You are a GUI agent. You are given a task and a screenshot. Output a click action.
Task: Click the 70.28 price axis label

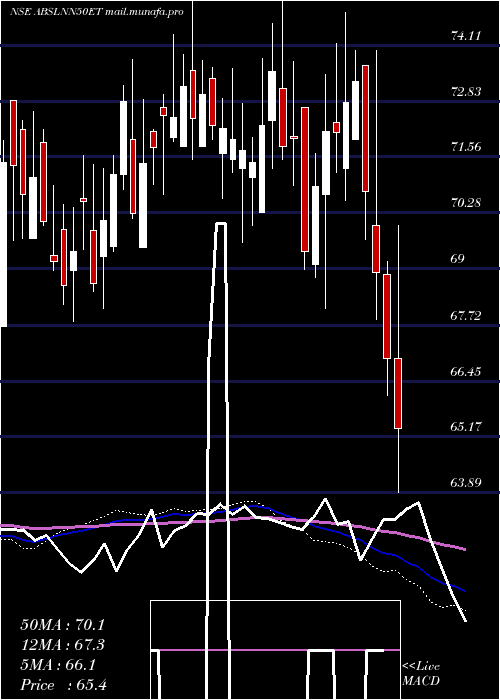[x=466, y=203]
